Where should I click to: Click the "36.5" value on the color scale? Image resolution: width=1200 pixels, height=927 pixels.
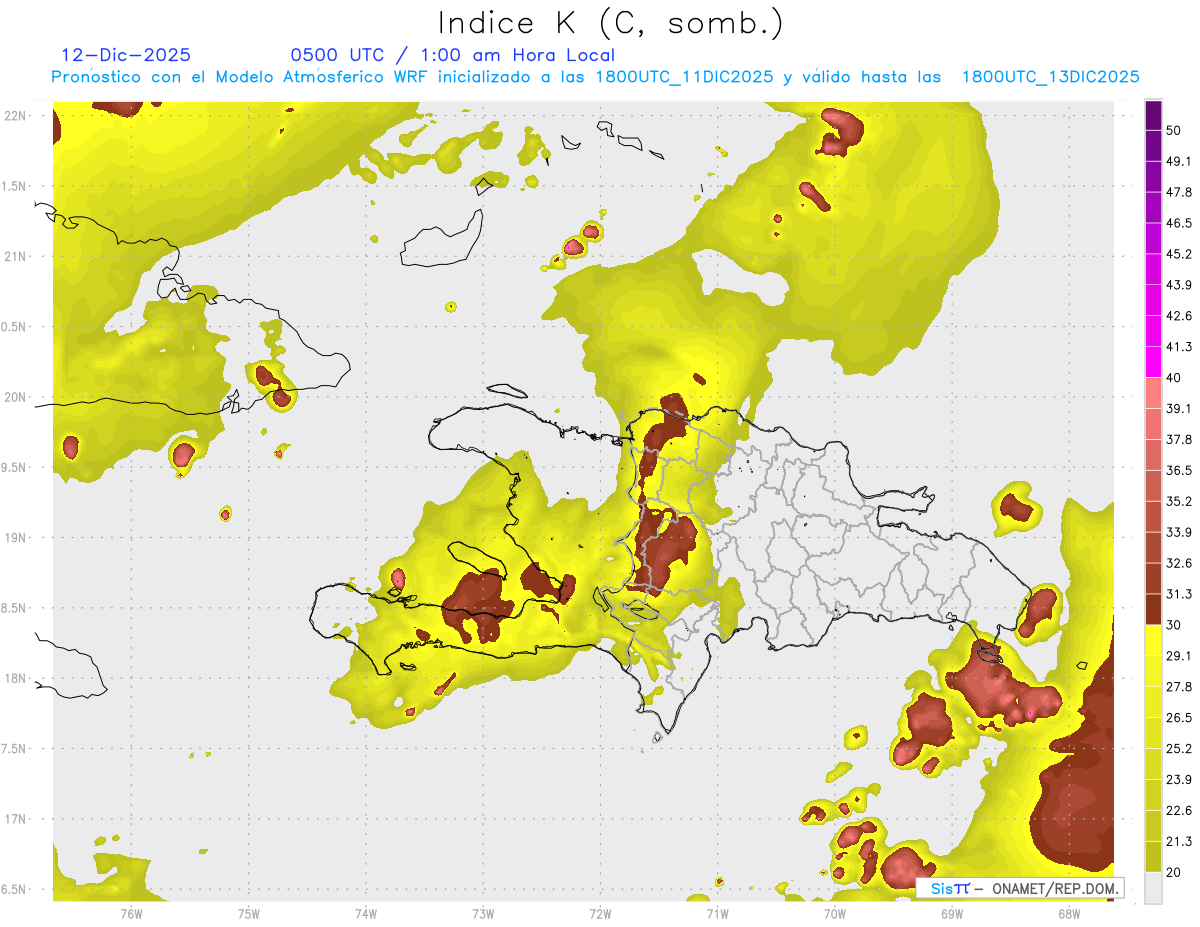(1180, 470)
